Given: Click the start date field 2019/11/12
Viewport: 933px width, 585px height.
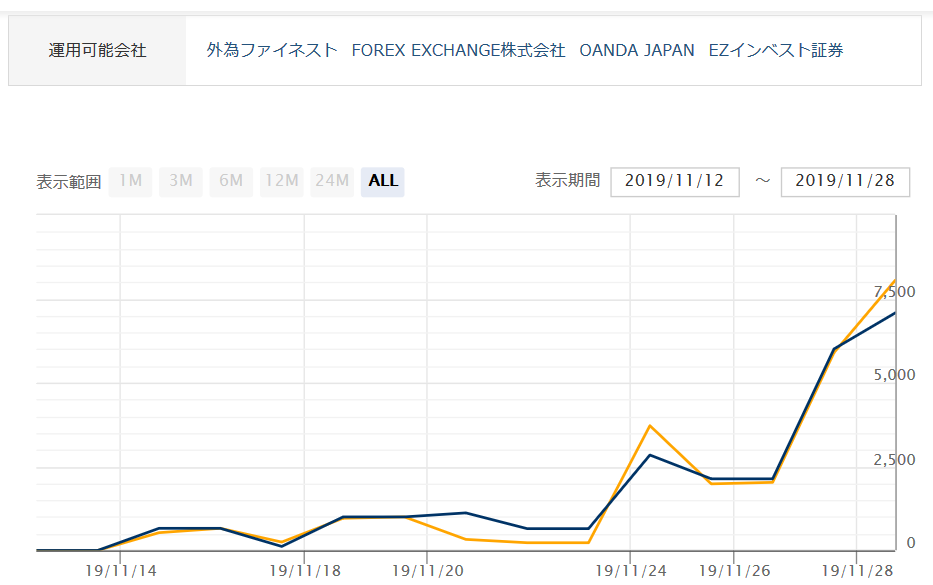Looking at the screenshot, I should [x=675, y=182].
